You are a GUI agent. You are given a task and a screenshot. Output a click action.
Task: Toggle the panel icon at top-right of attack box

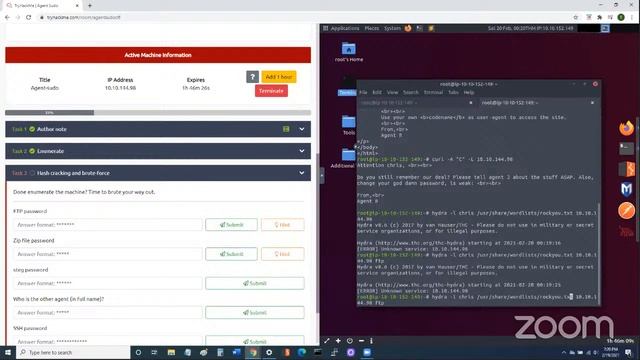[x=605, y=28]
